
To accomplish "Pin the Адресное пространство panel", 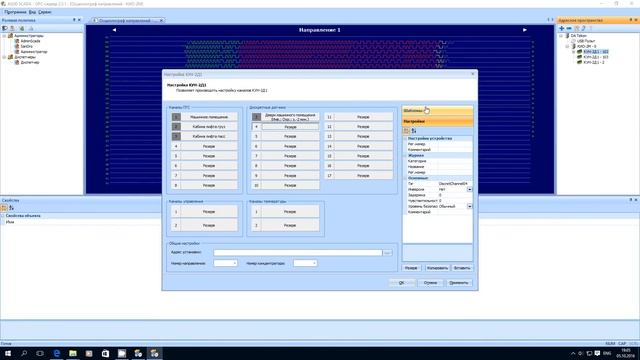I will coord(631,20).
